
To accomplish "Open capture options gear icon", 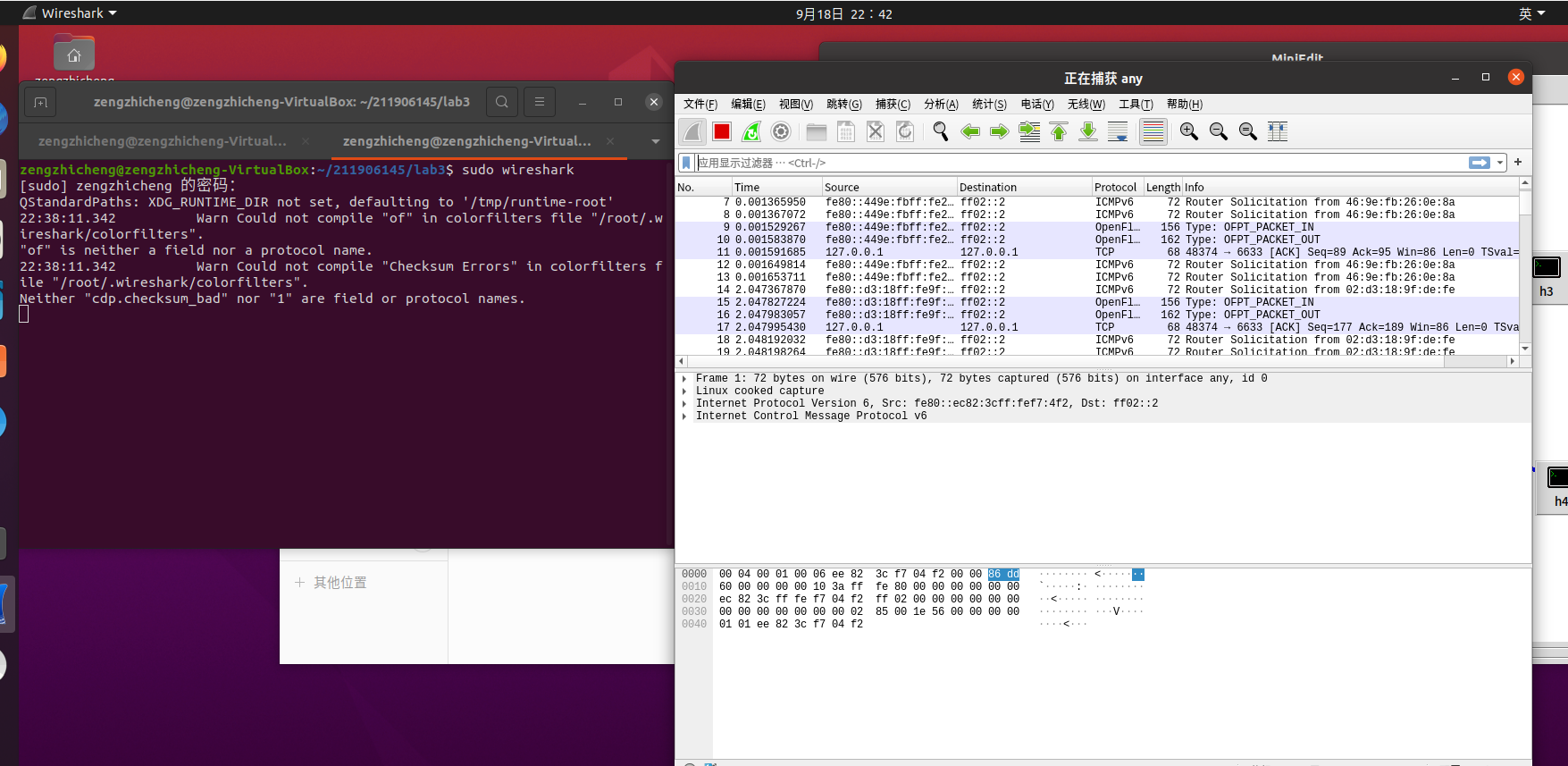I will click(x=781, y=131).
